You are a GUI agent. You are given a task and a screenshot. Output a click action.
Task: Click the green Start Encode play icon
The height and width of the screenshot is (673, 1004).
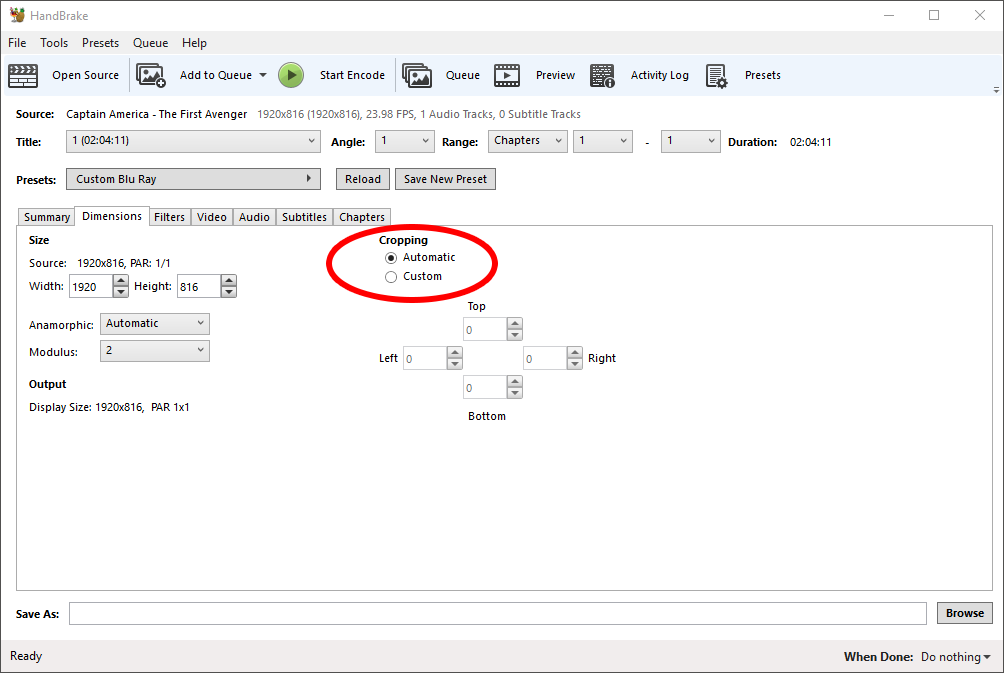click(x=291, y=76)
